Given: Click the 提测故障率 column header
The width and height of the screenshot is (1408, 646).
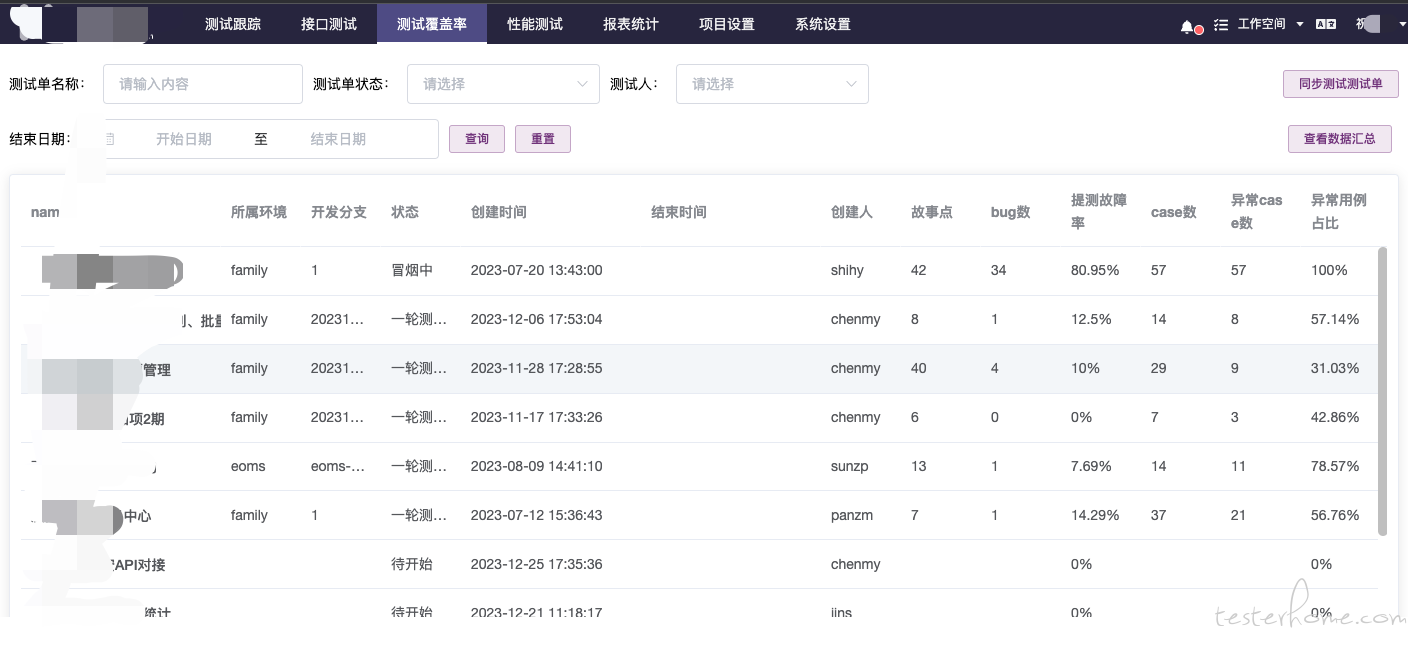Looking at the screenshot, I should pyautogui.click(x=1099, y=212).
